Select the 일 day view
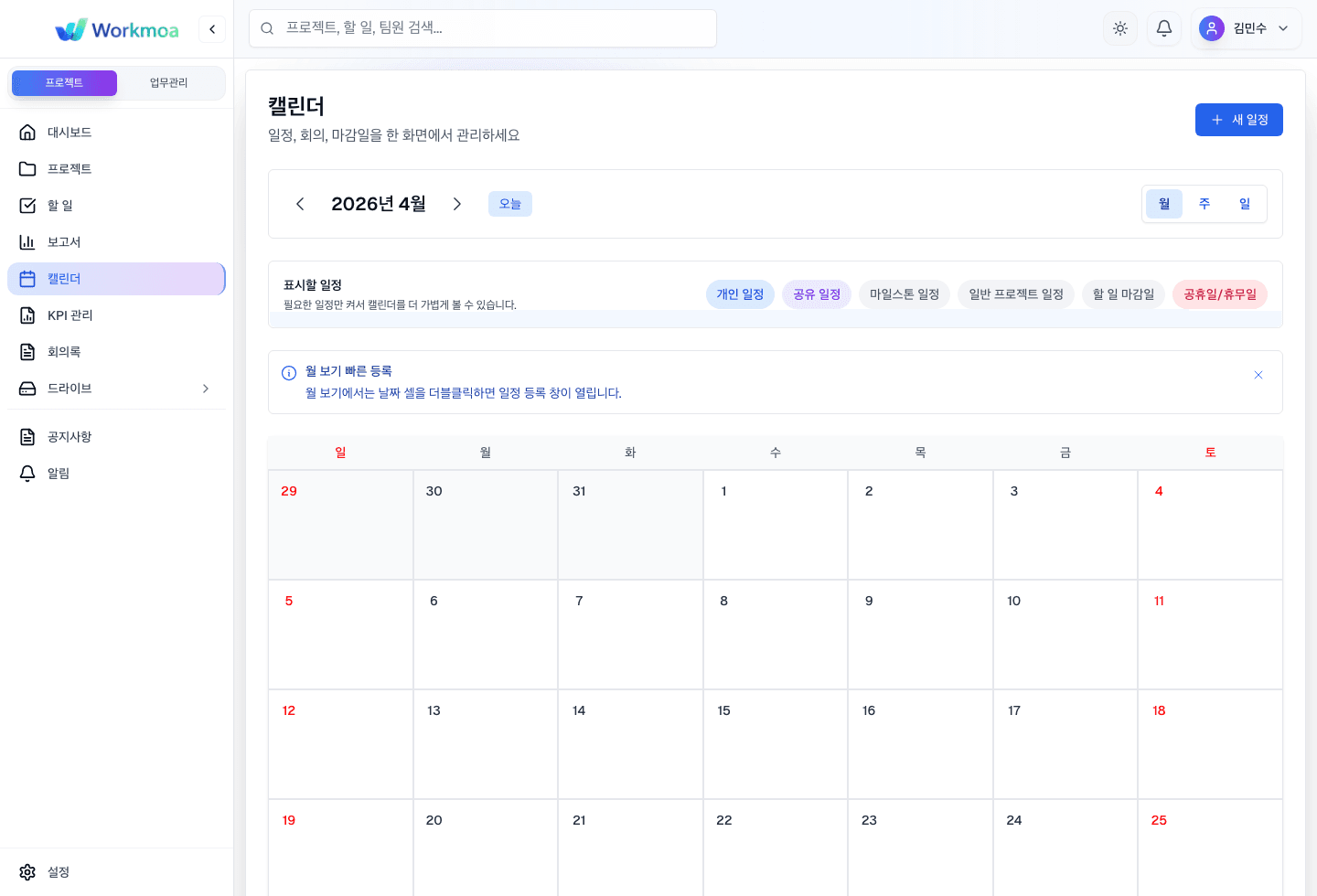Image resolution: width=1317 pixels, height=896 pixels. coord(1245,204)
